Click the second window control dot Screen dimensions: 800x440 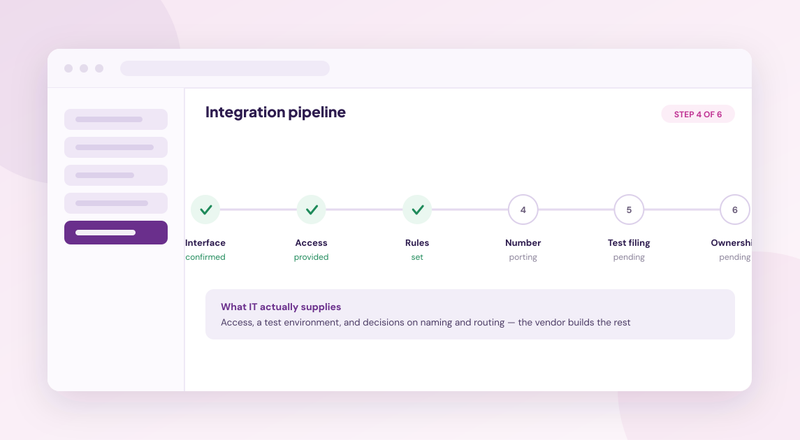pos(84,68)
